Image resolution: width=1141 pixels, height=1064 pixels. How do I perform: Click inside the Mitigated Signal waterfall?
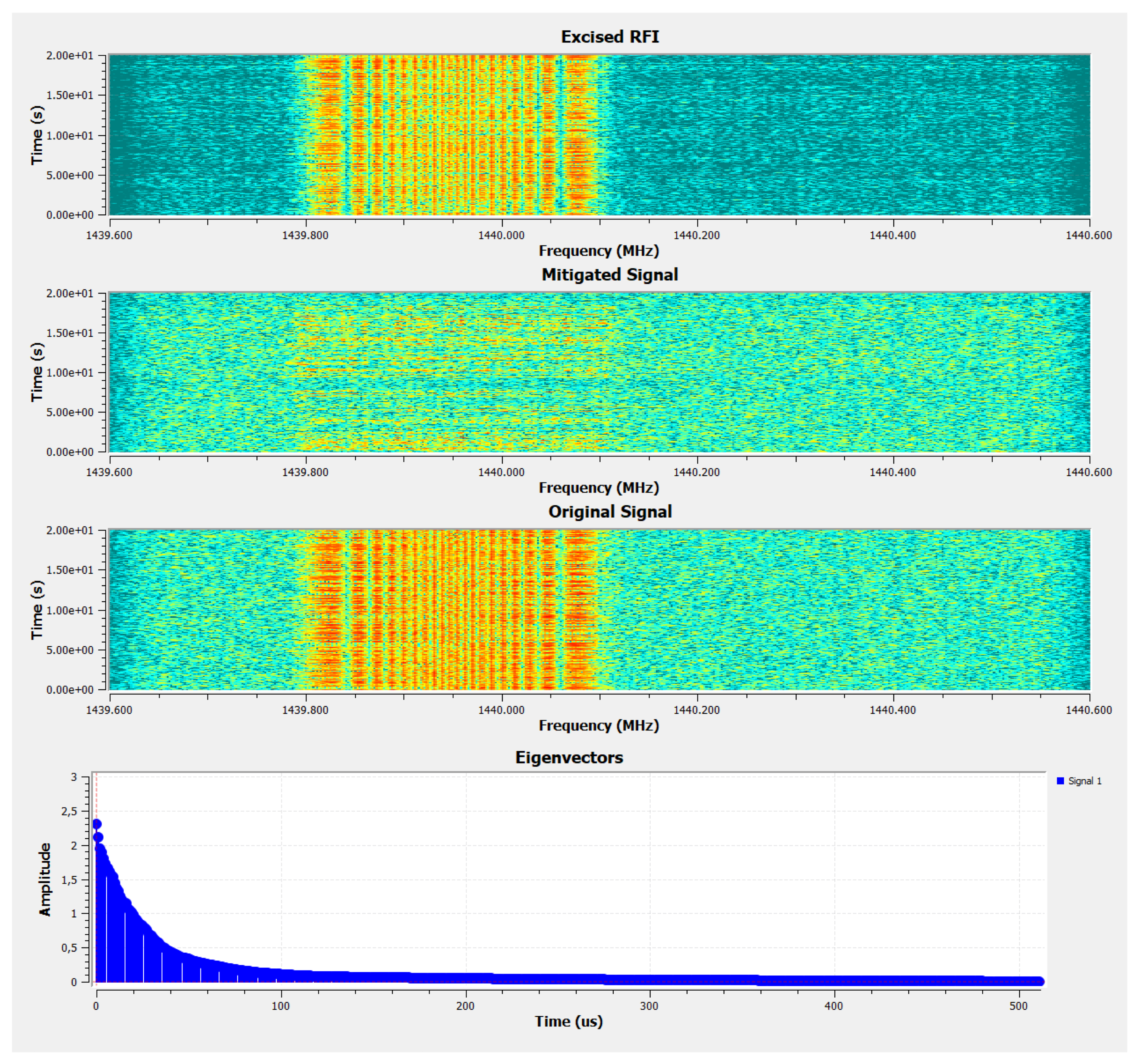(599, 372)
